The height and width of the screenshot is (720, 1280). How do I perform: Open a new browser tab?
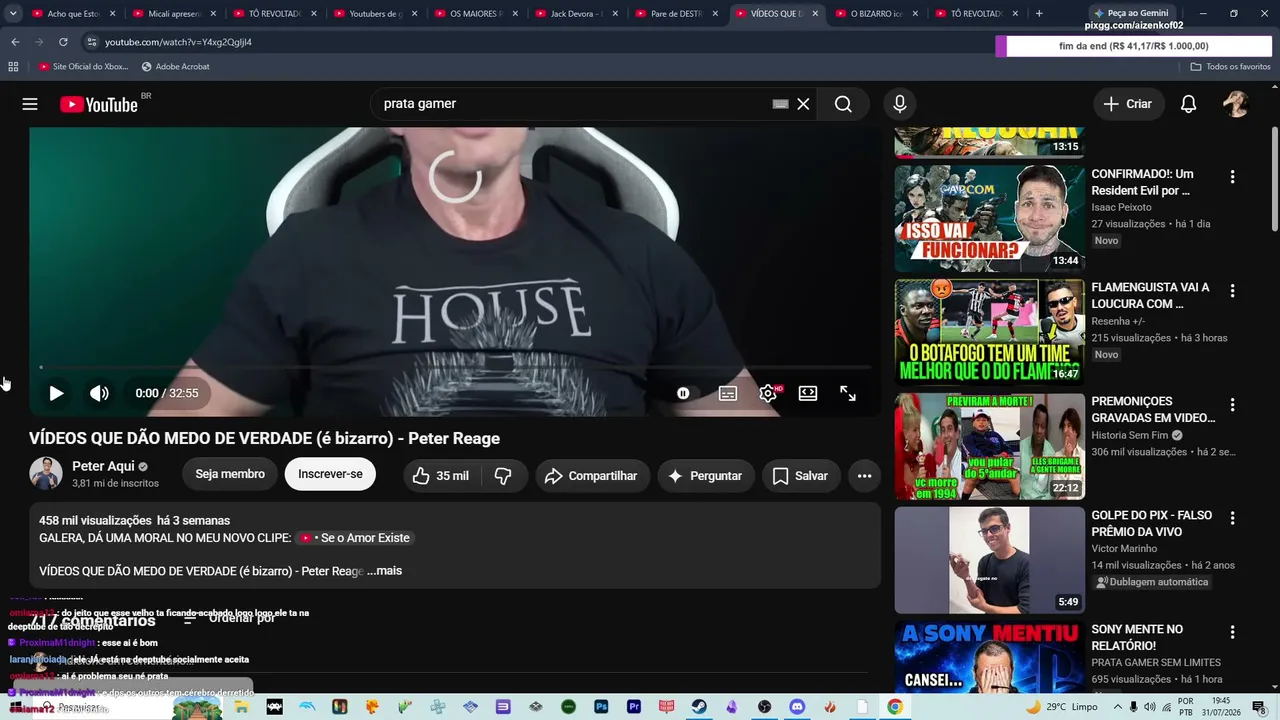click(1039, 14)
